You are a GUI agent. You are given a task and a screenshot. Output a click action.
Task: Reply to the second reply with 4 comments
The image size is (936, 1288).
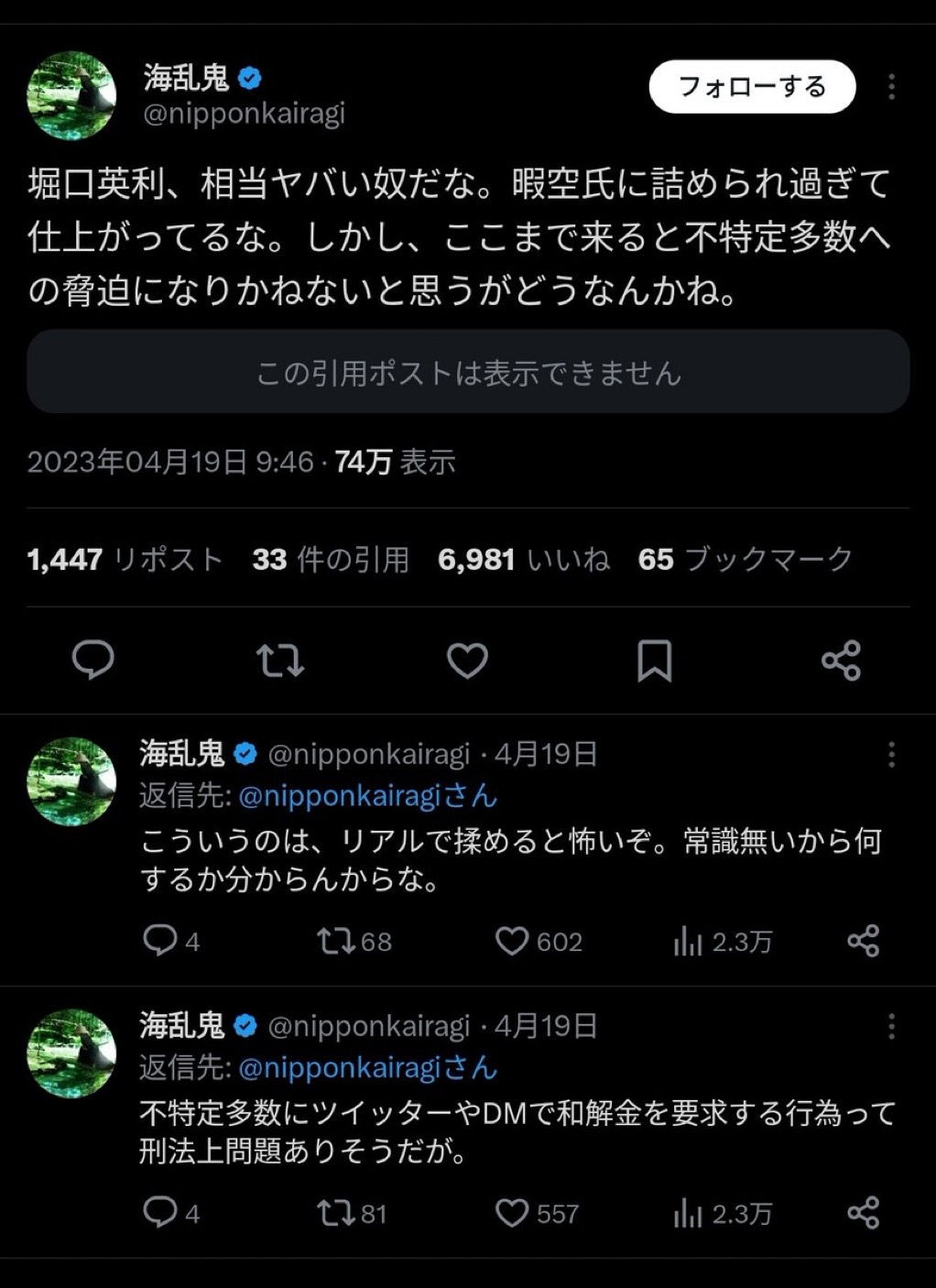171,1213
